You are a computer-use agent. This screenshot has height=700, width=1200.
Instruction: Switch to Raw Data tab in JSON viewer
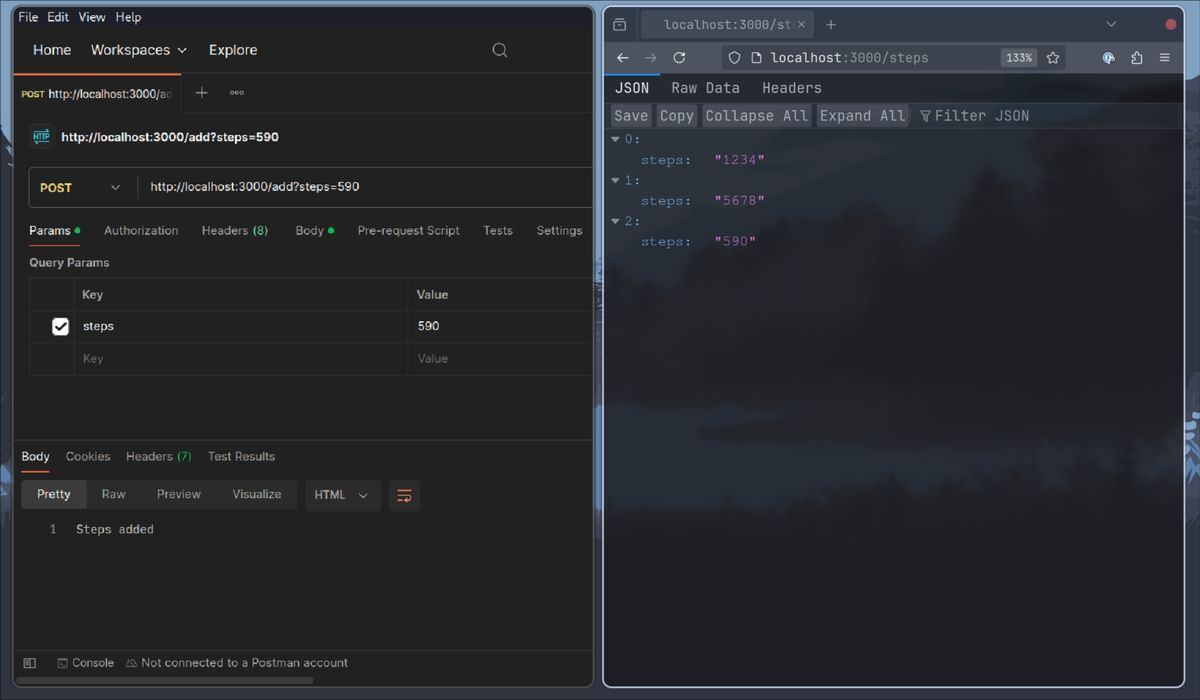coord(705,88)
